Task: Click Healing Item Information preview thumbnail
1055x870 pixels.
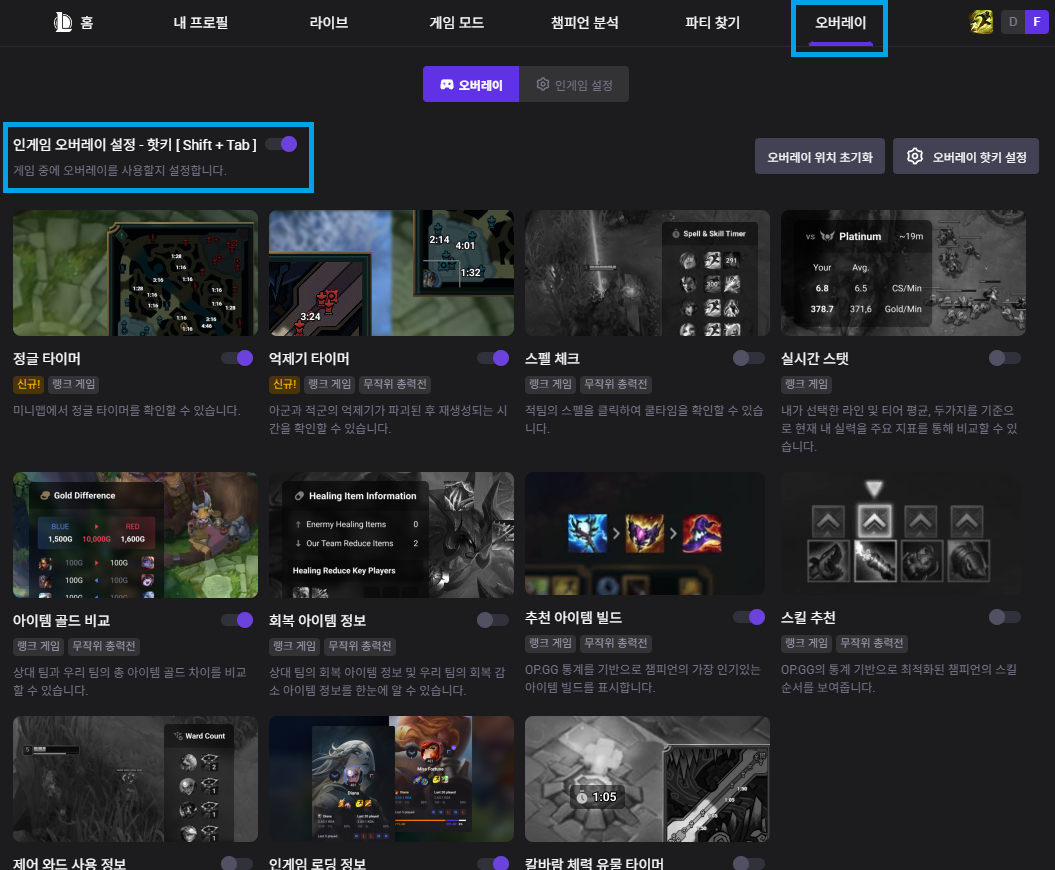Action: tap(392, 535)
